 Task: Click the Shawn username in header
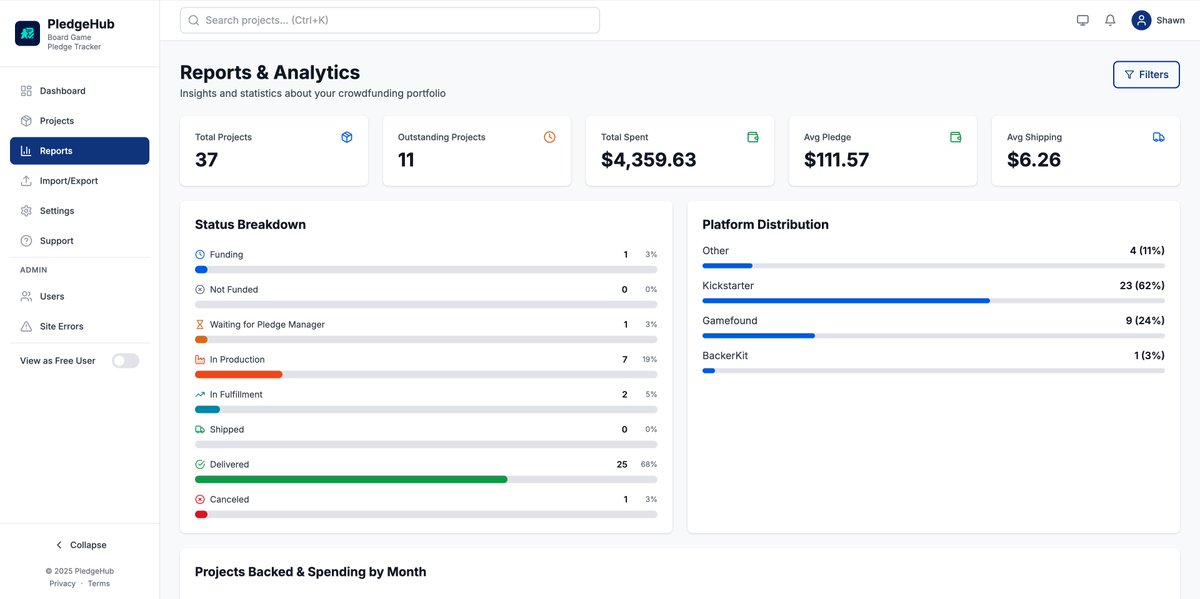[x=1170, y=20]
